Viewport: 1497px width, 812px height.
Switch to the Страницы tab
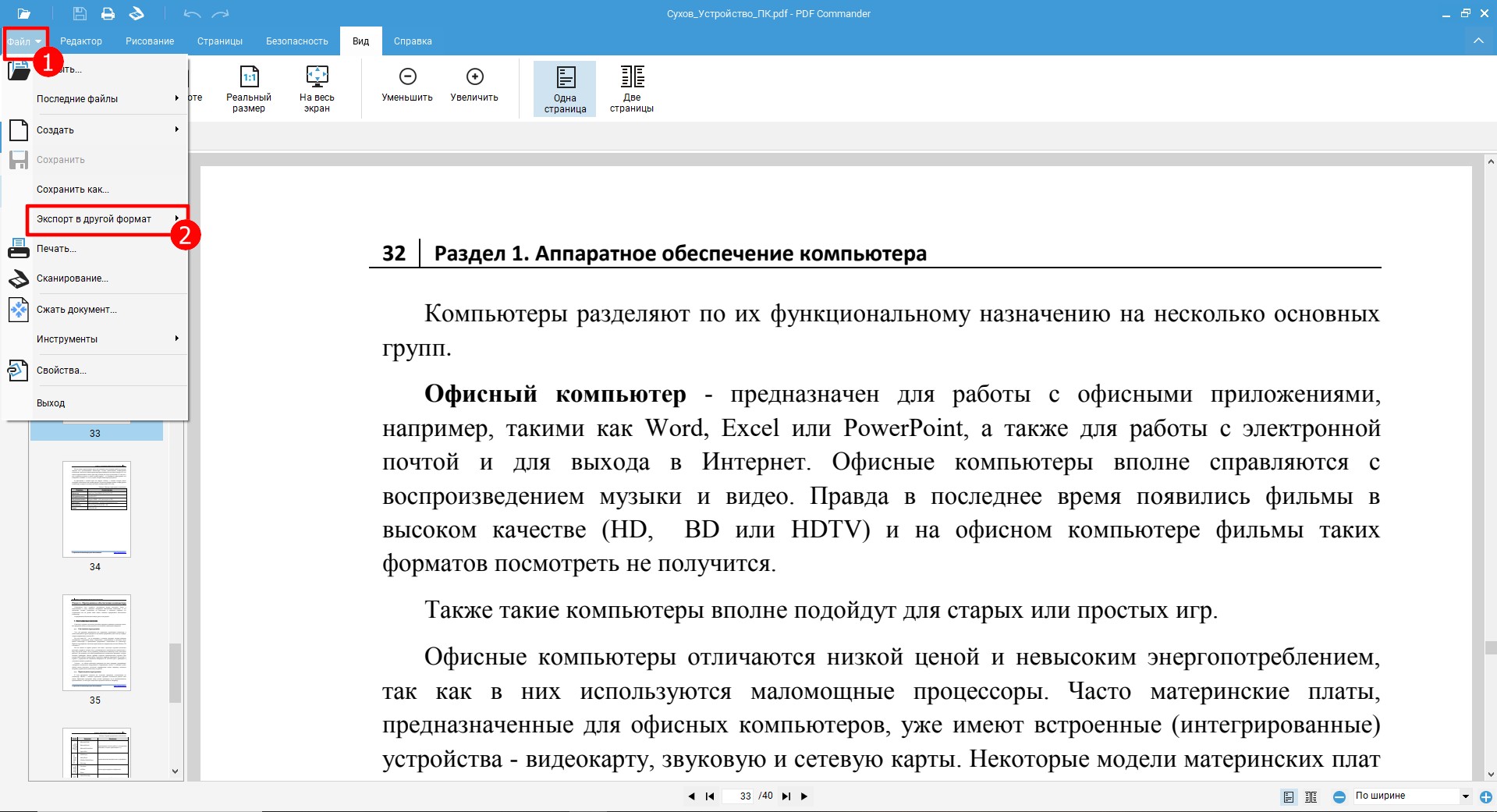220,41
